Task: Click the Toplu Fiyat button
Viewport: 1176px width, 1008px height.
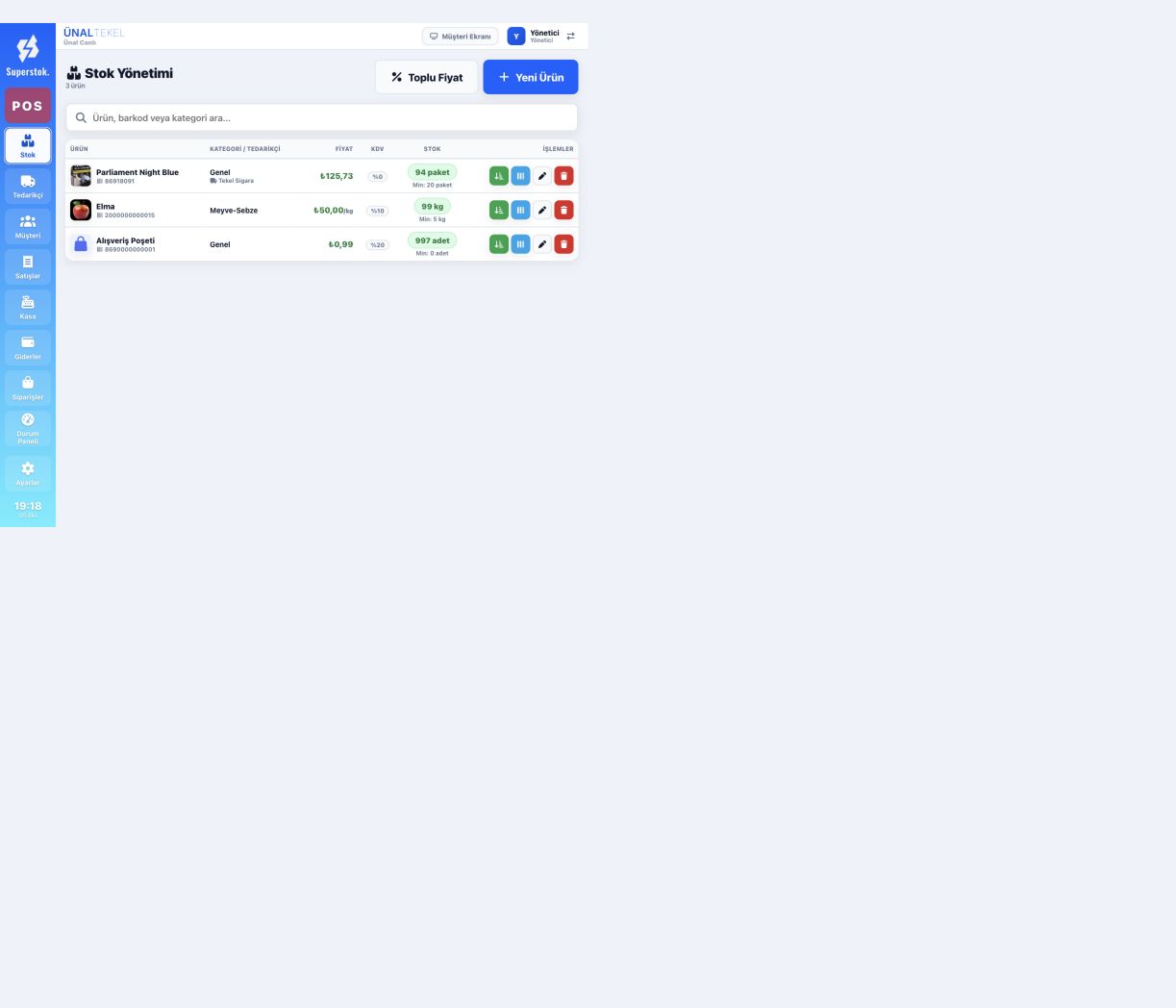Action: point(427,77)
